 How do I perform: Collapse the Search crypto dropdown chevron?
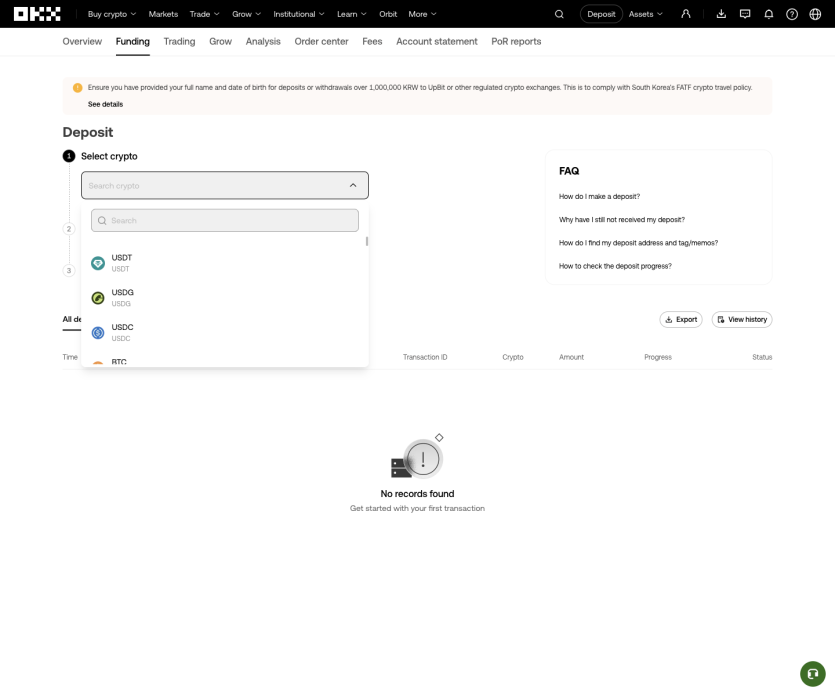point(353,185)
